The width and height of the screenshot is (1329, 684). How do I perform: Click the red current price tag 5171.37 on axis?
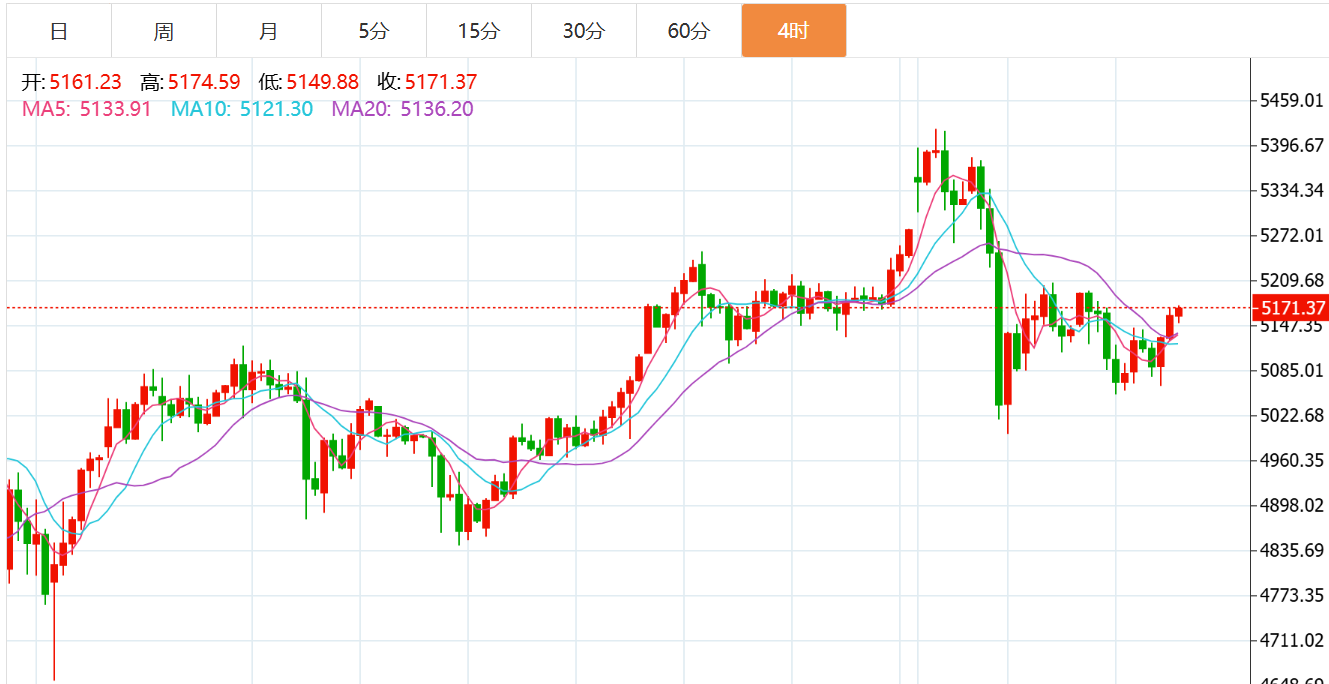(x=1291, y=308)
